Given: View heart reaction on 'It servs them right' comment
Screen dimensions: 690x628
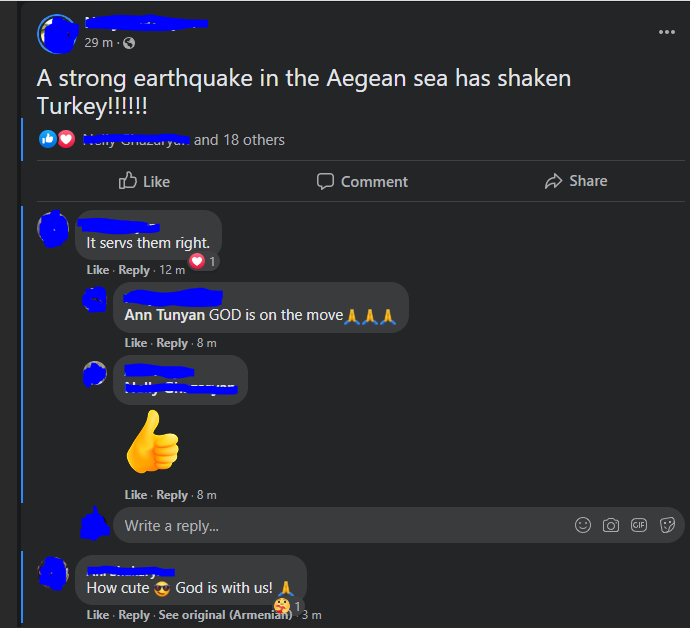Looking at the screenshot, I should (x=197, y=261).
